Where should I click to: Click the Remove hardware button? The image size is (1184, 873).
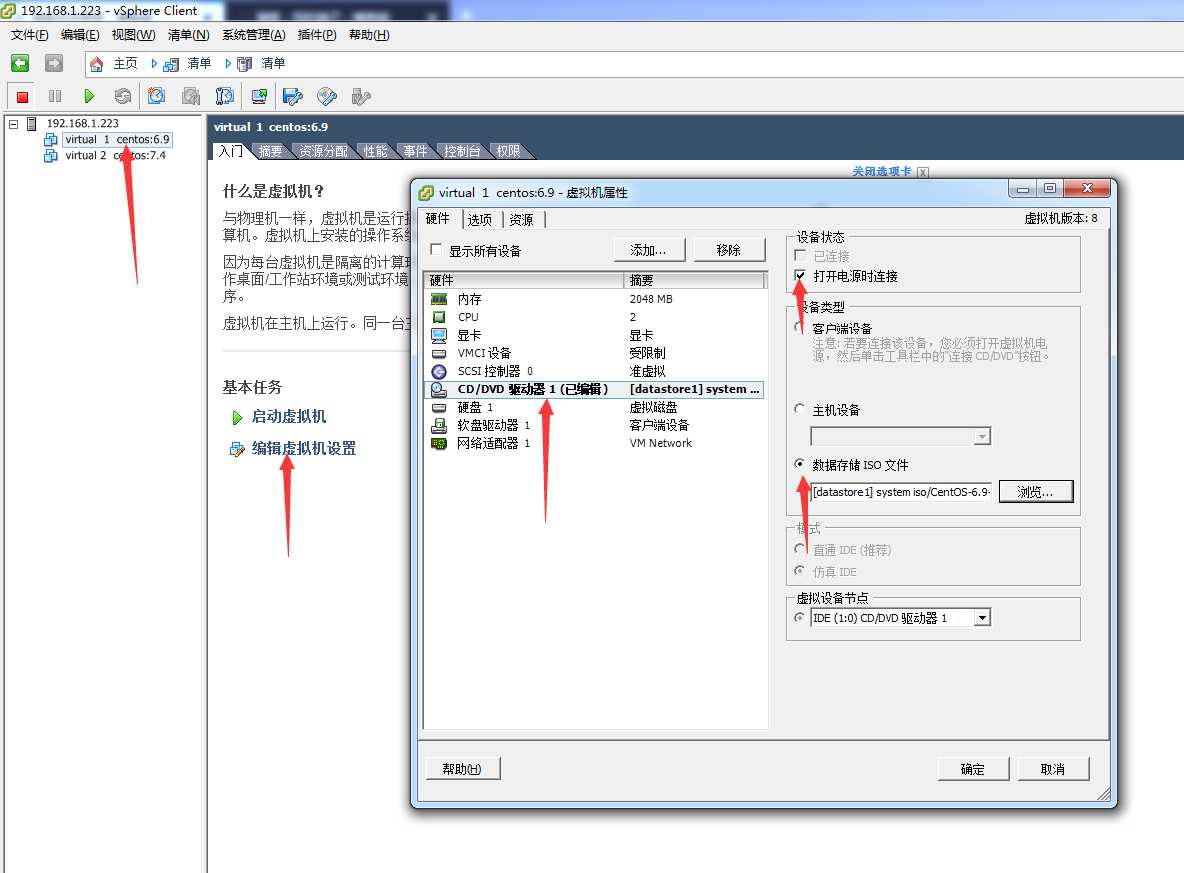click(x=729, y=250)
